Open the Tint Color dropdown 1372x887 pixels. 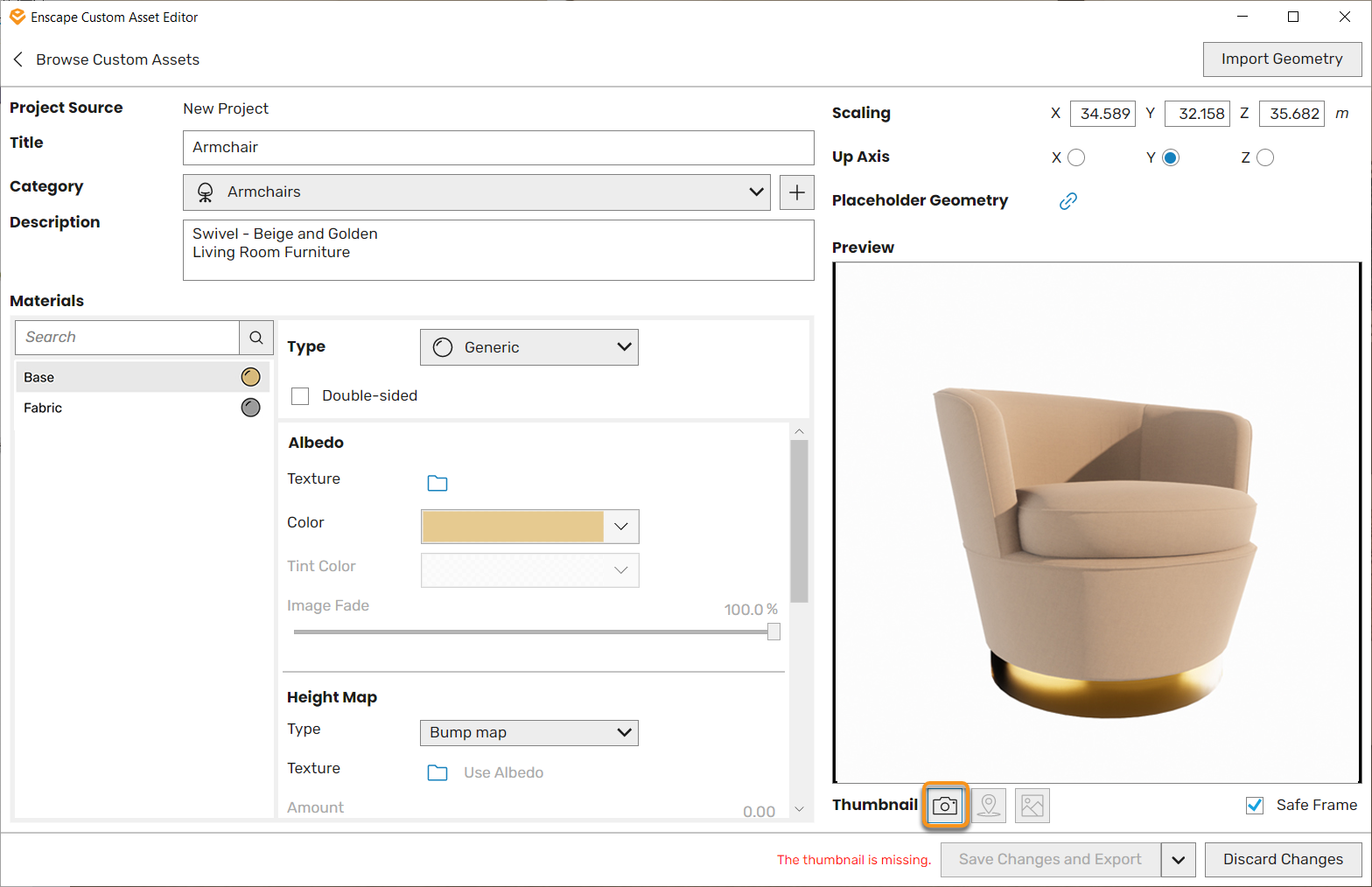click(530, 570)
